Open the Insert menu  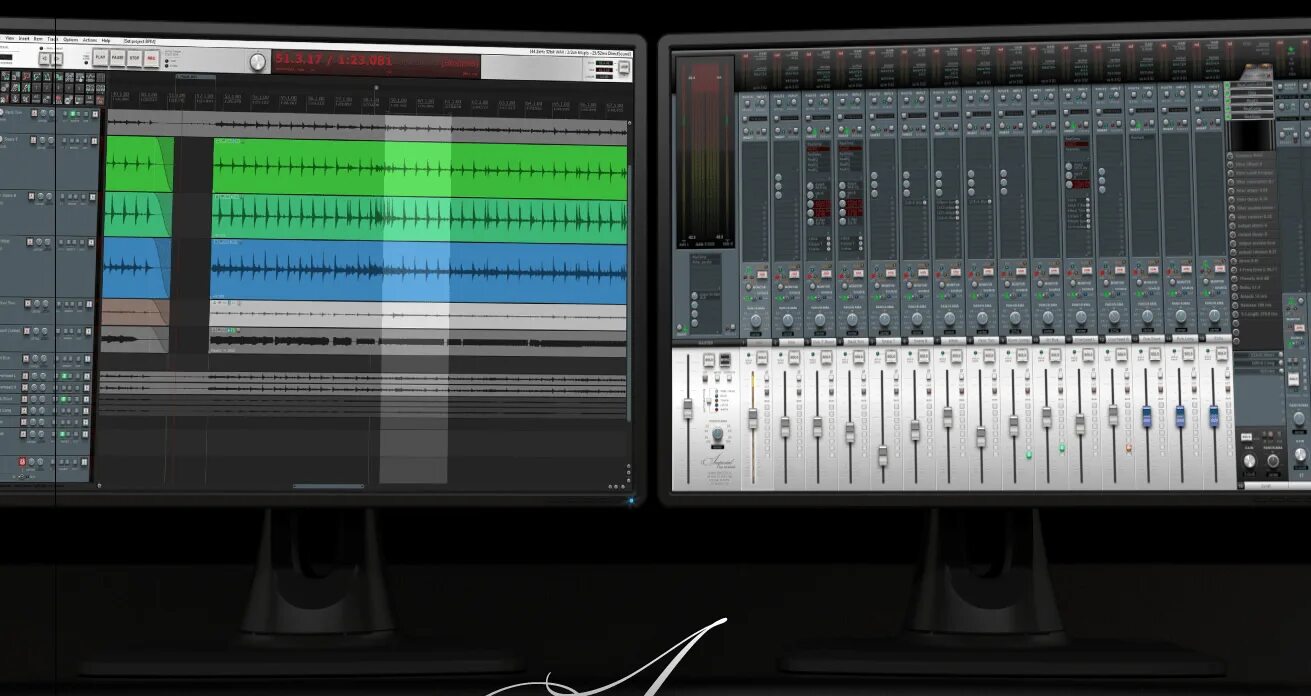23,39
